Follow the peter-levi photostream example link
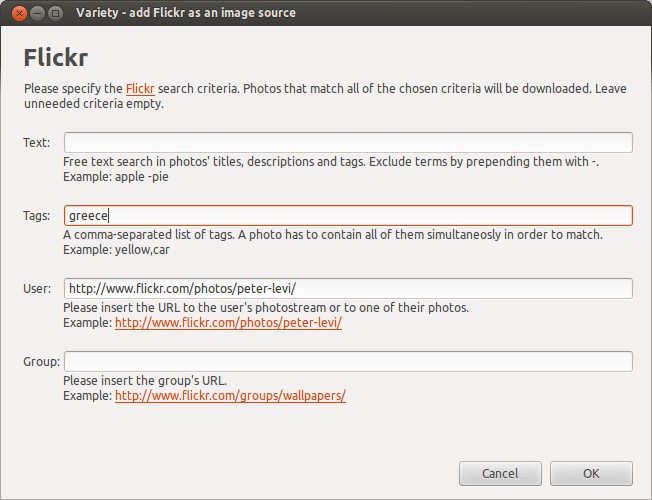 click(x=228, y=323)
